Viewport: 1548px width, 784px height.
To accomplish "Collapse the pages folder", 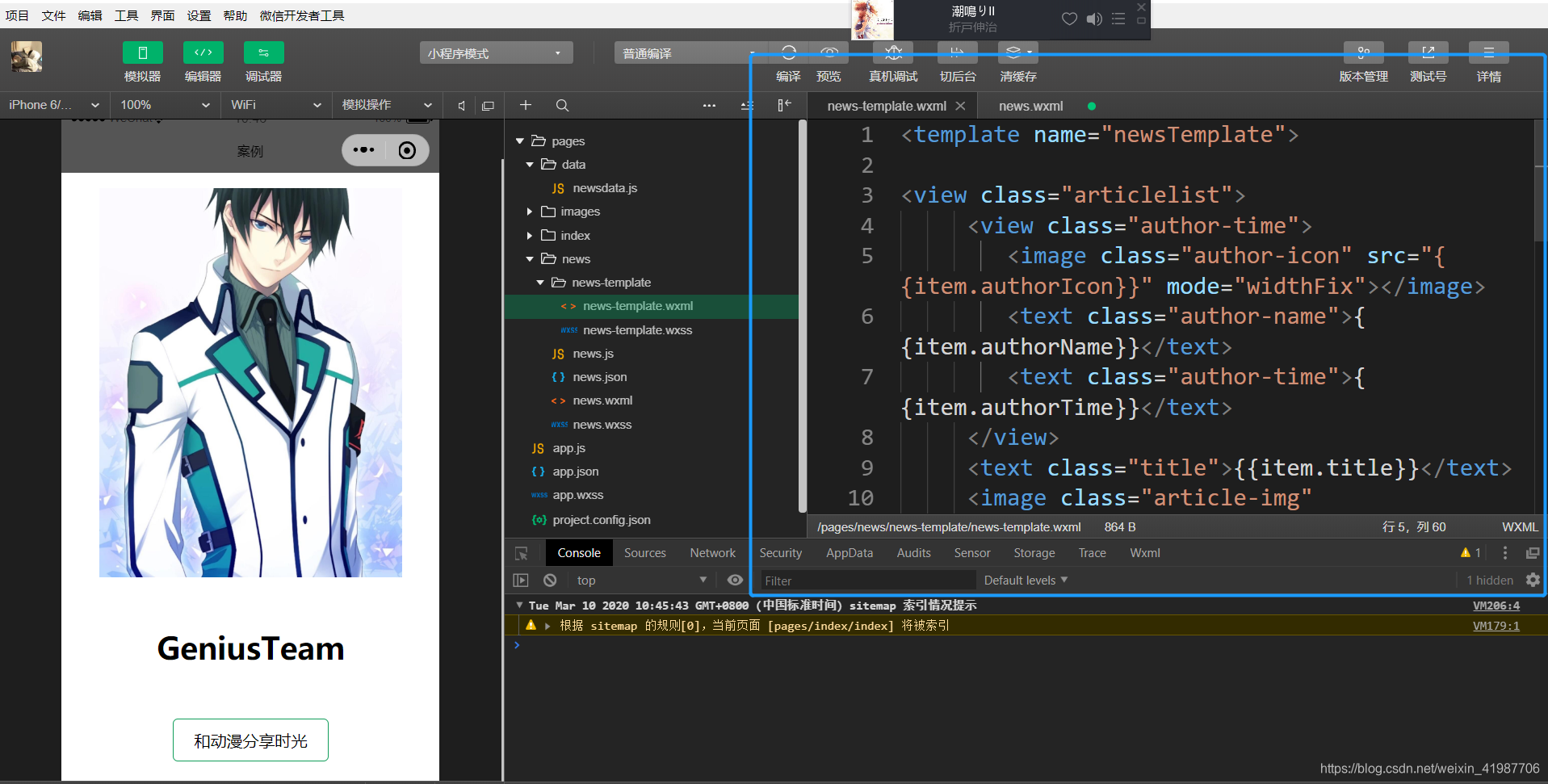I will coord(520,141).
